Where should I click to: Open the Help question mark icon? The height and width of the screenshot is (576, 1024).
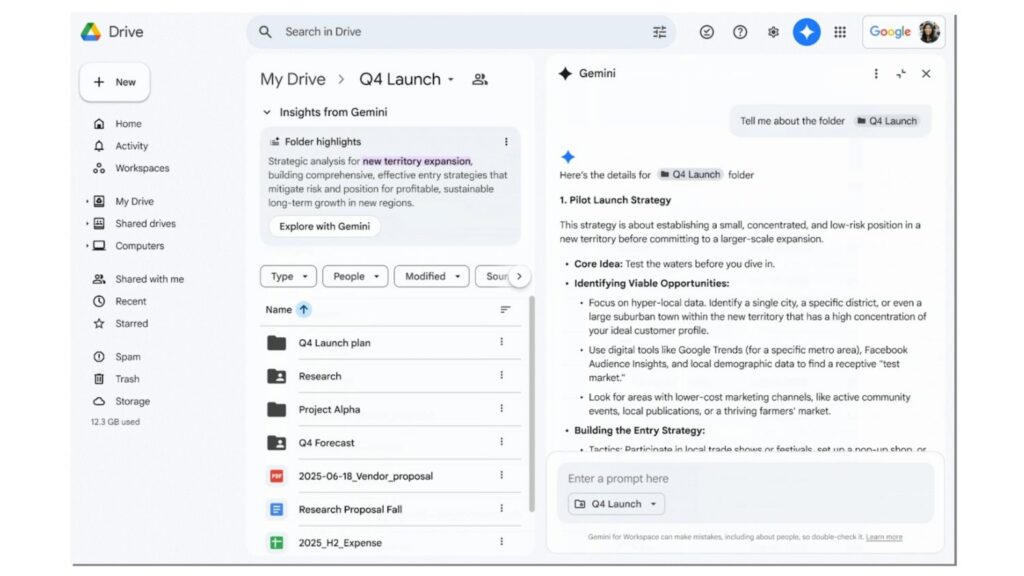pyautogui.click(x=739, y=31)
